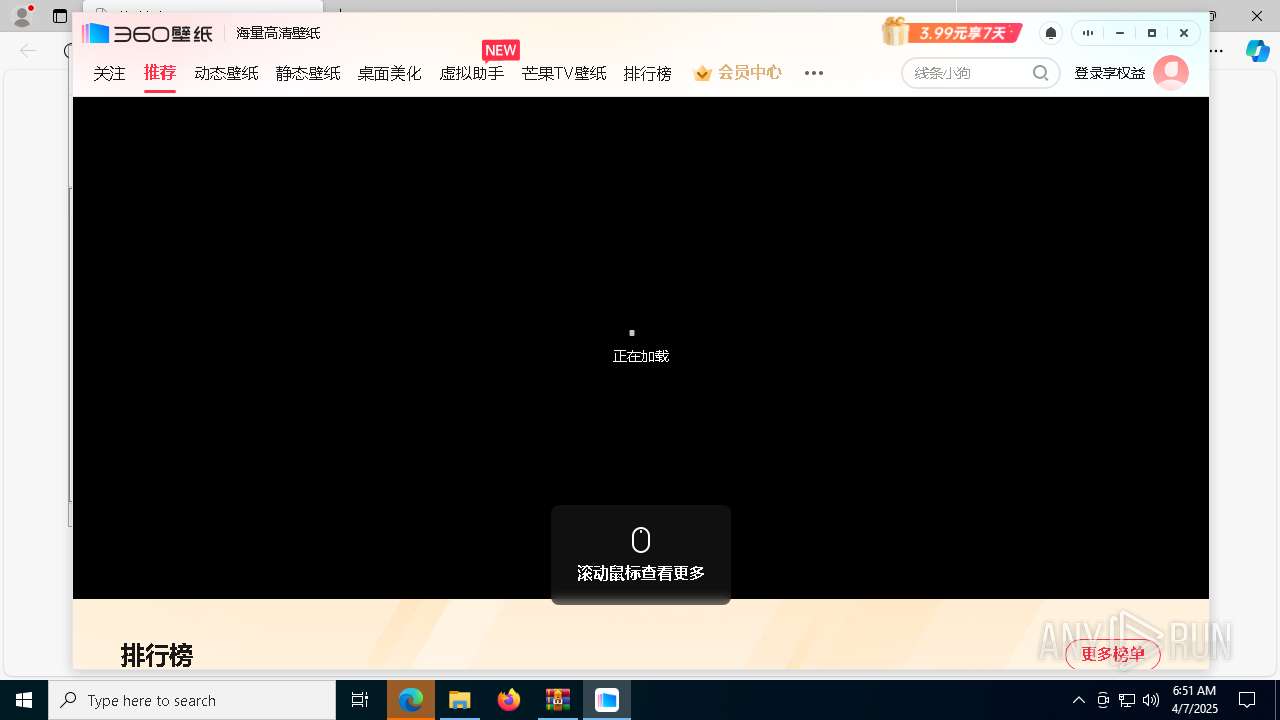Go to 排行榜 tab
Screen dimensions: 1280x720
coord(648,73)
